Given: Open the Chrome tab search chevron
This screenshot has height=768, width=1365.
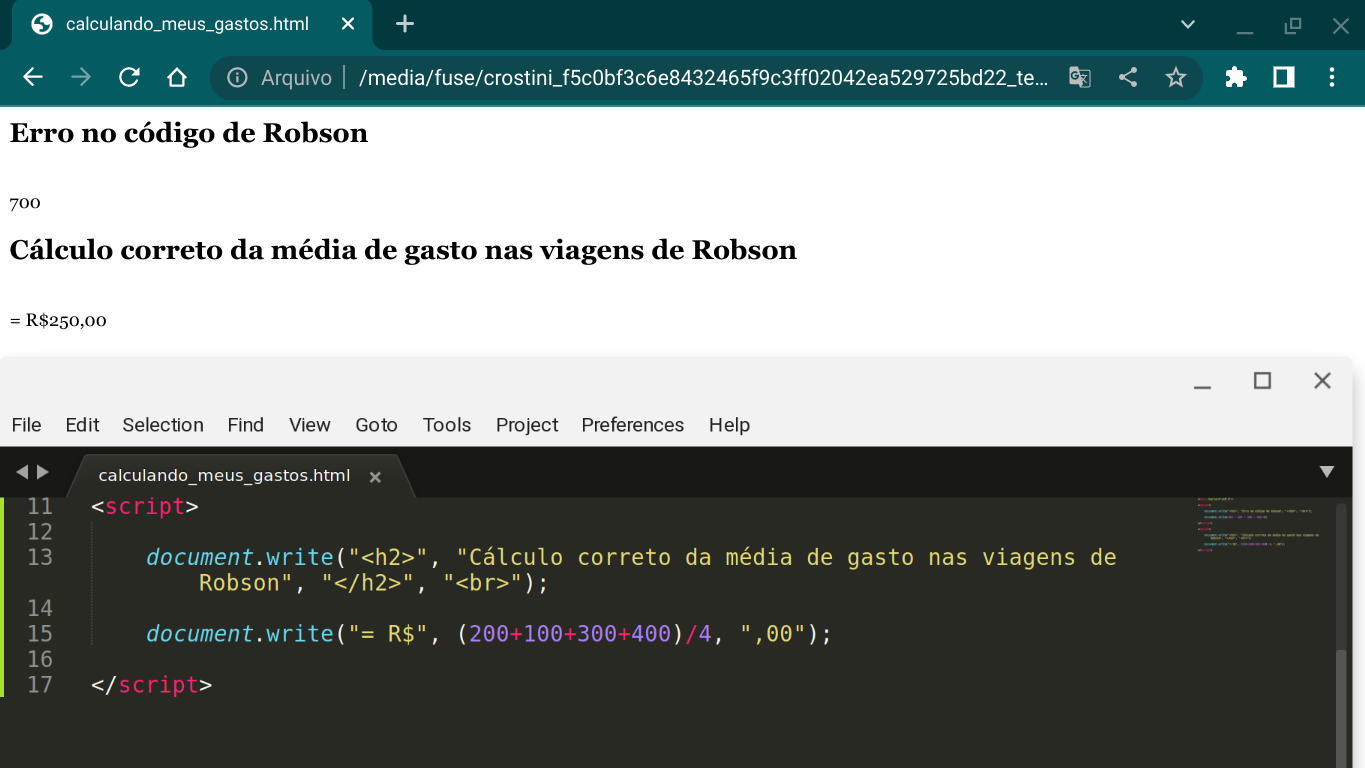Looking at the screenshot, I should click(x=1188, y=24).
